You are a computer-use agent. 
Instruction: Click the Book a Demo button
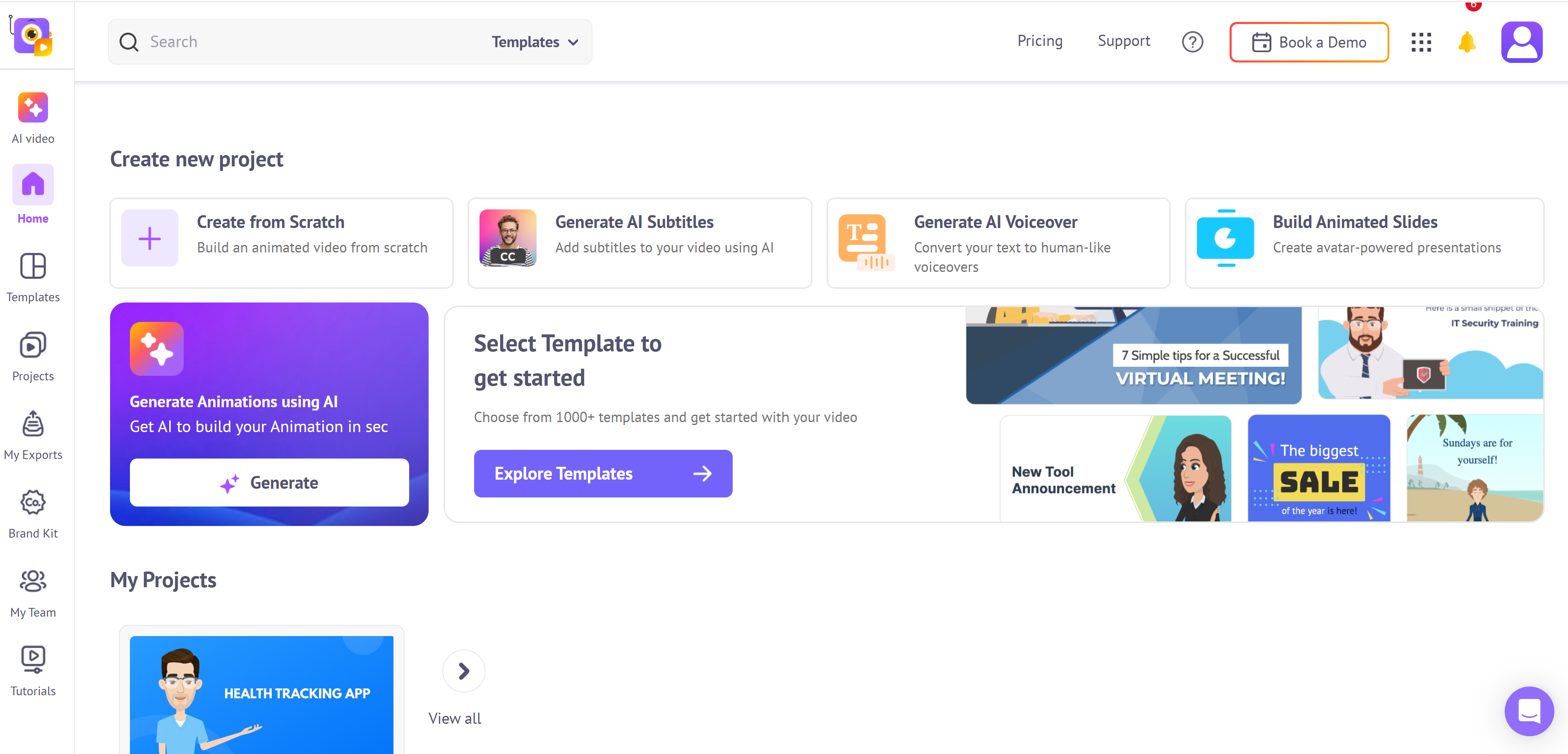click(x=1309, y=42)
